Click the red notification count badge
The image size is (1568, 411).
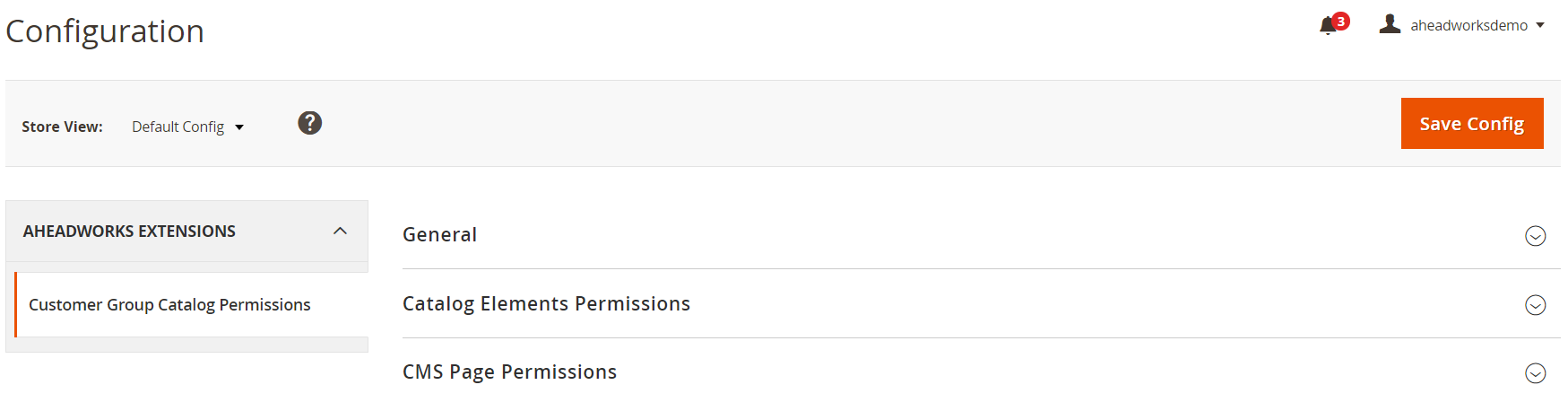click(x=1340, y=21)
